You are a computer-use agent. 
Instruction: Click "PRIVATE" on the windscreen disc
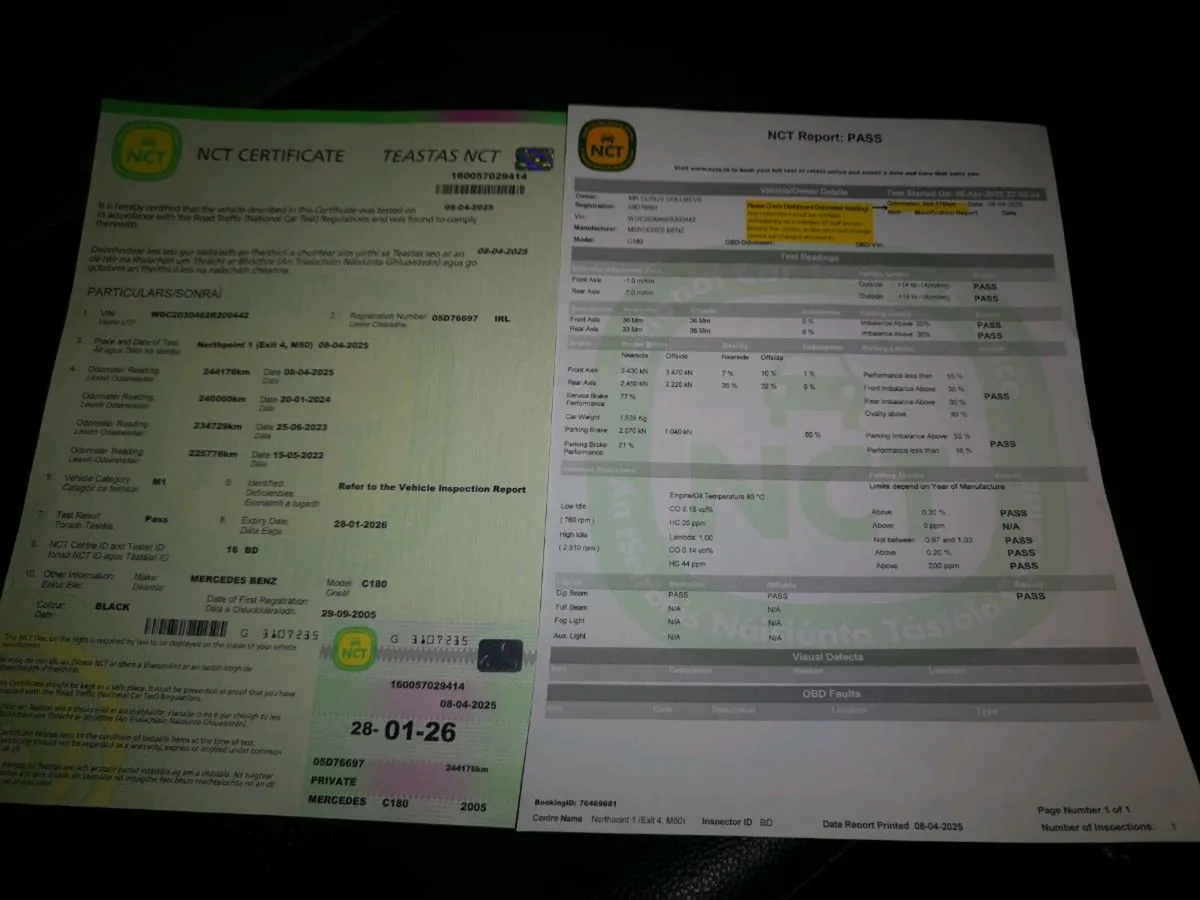[x=334, y=780]
